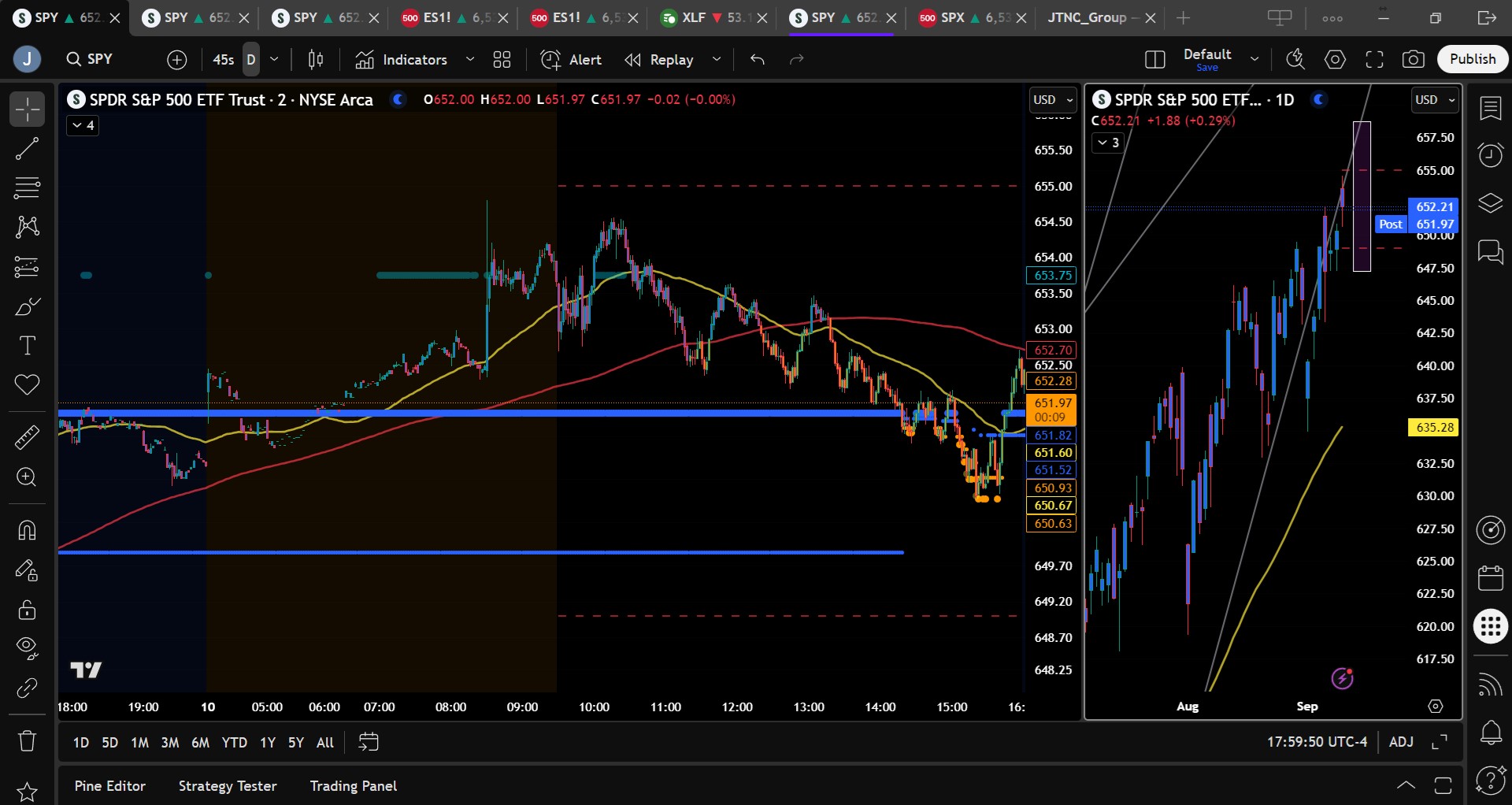Expand the time interval dropdown
This screenshot has height=805, width=1512.
274,59
